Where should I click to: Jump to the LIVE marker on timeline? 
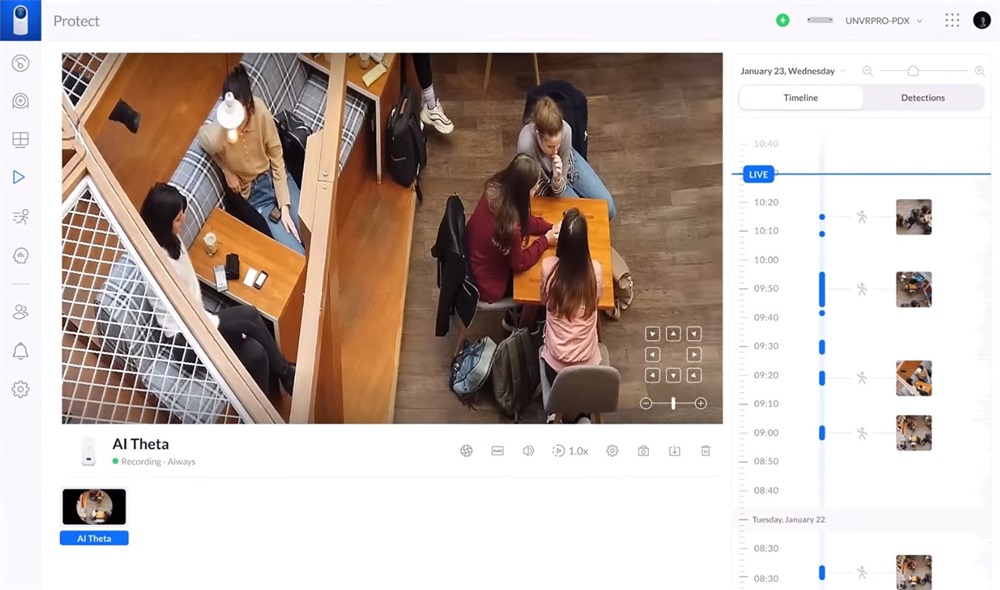(x=758, y=174)
